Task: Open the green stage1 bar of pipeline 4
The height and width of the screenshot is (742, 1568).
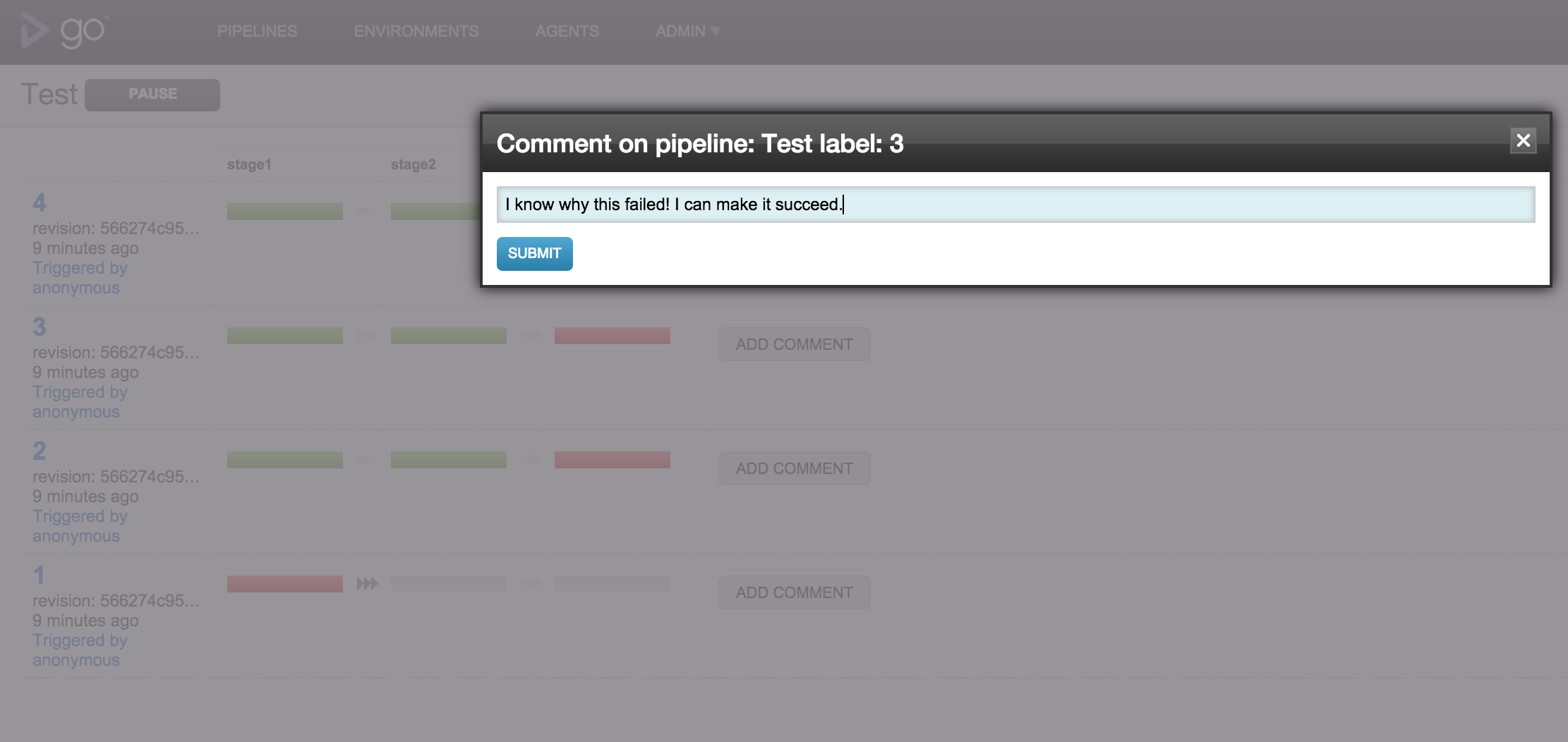Action: 285,211
